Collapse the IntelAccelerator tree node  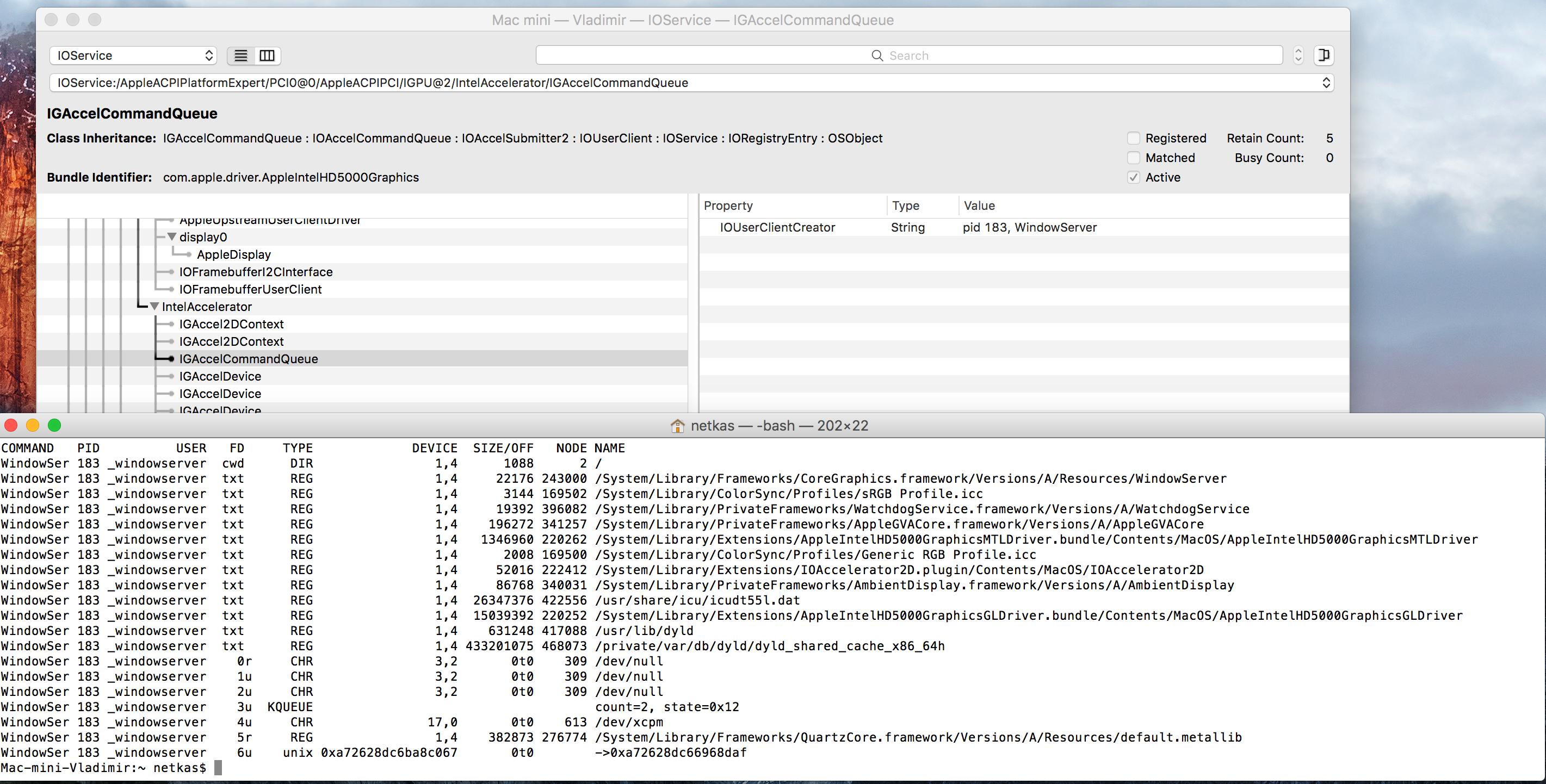(154, 307)
